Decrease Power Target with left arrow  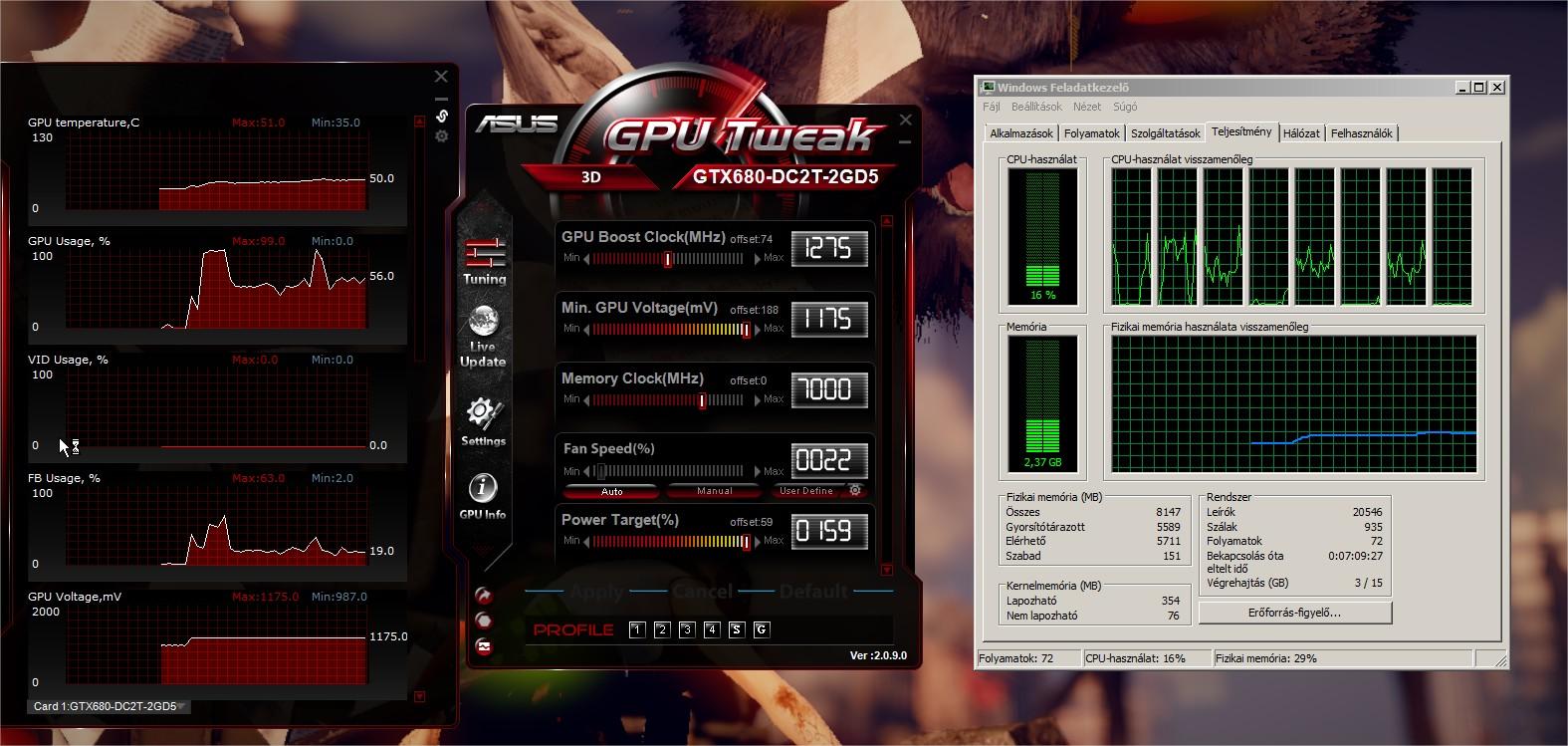(x=586, y=541)
